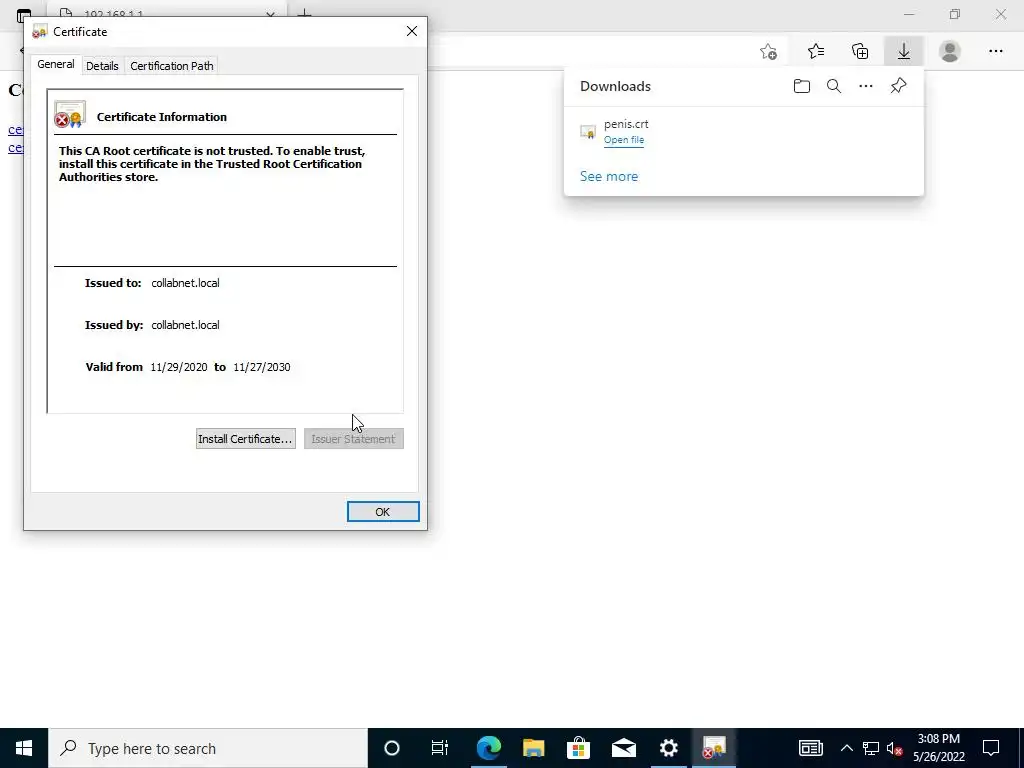
Task: Confirm the Certificate dialog with OK
Action: tap(383, 512)
